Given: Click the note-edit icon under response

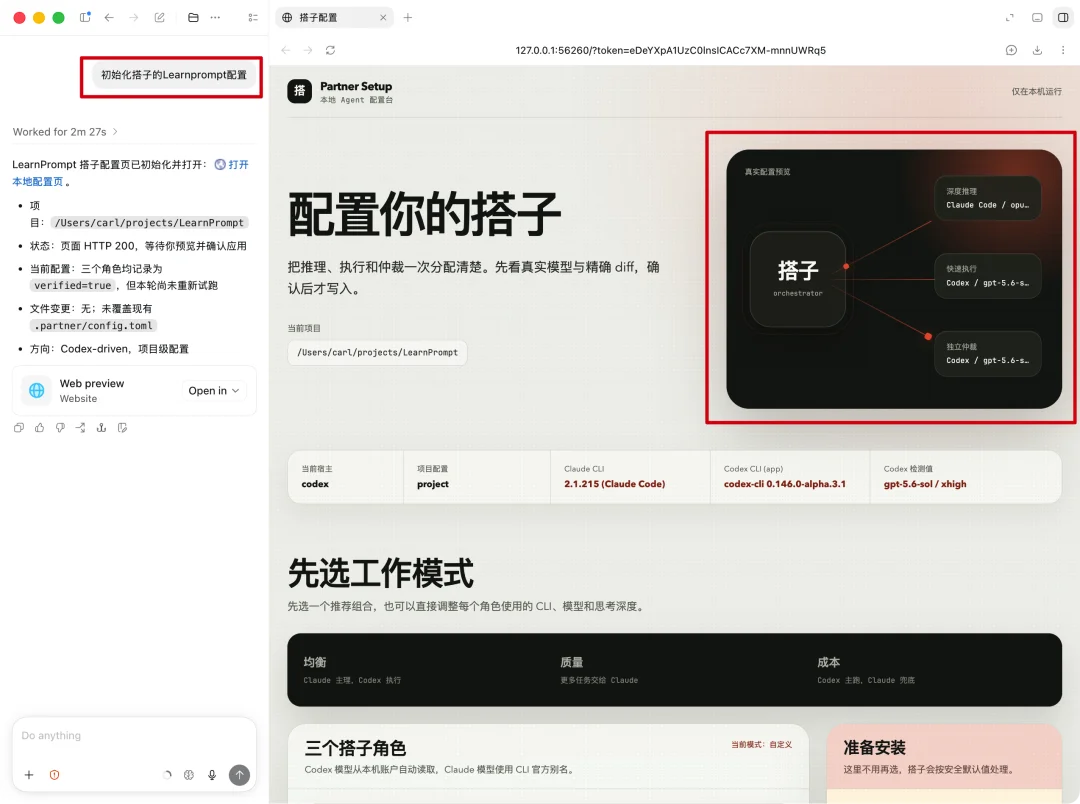Looking at the screenshot, I should click(122, 428).
